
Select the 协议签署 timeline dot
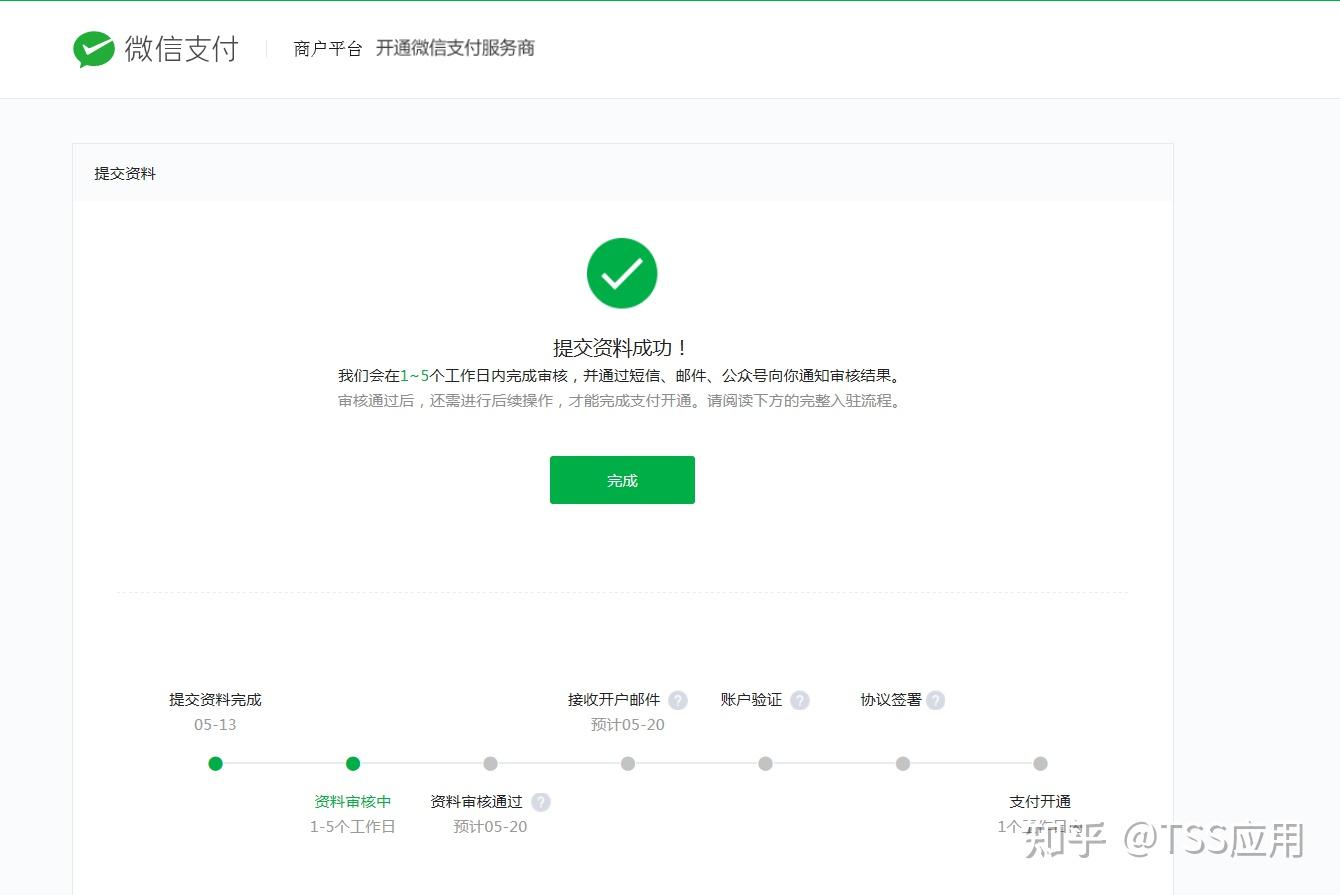(903, 764)
